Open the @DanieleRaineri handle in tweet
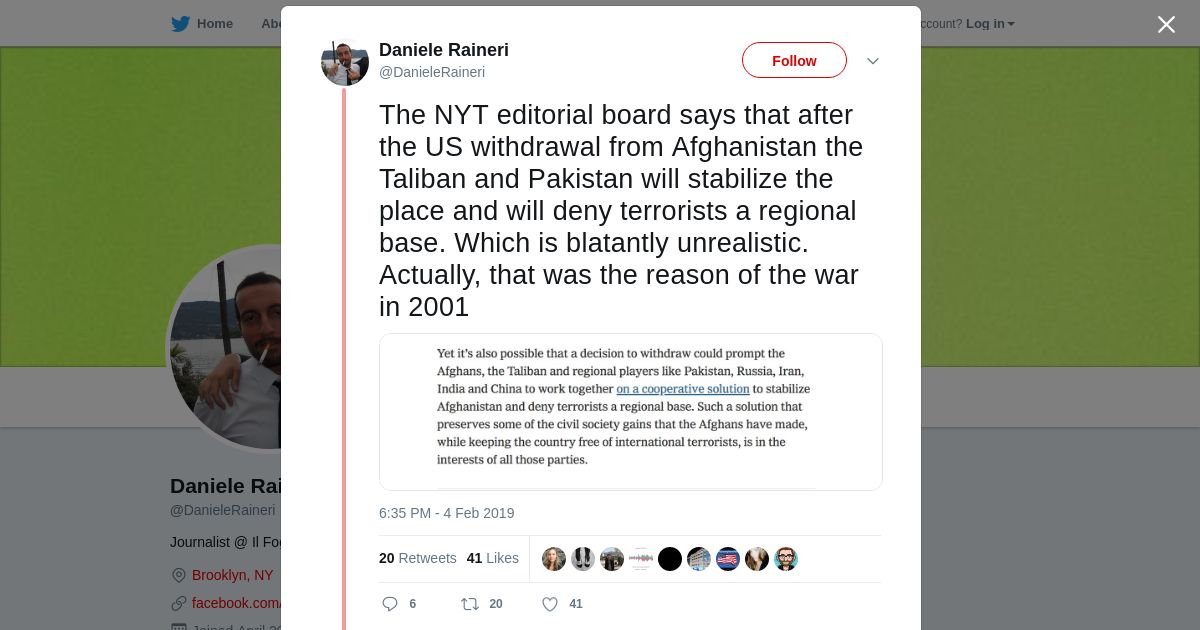 click(x=432, y=72)
